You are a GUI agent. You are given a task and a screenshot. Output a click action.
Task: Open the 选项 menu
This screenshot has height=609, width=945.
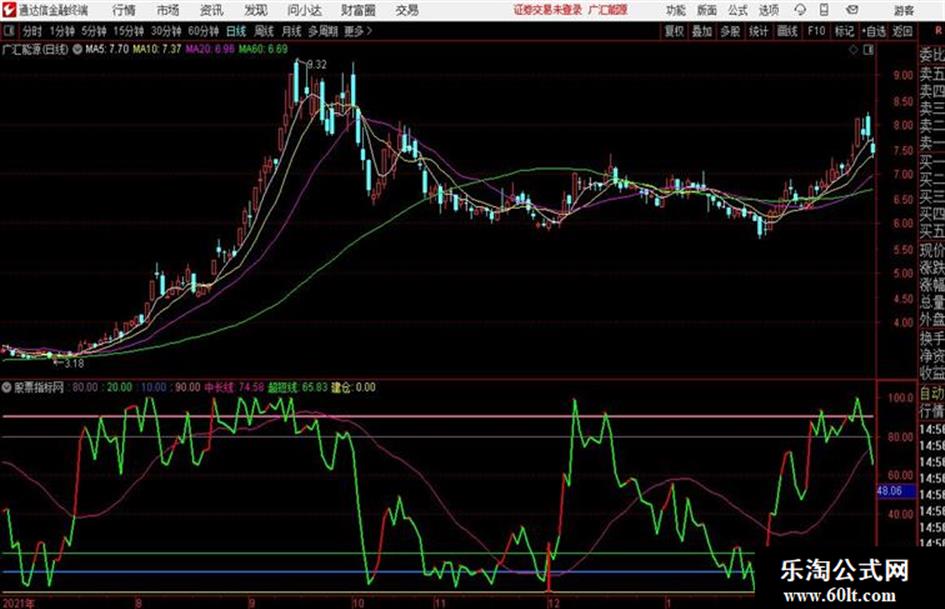[x=768, y=10]
